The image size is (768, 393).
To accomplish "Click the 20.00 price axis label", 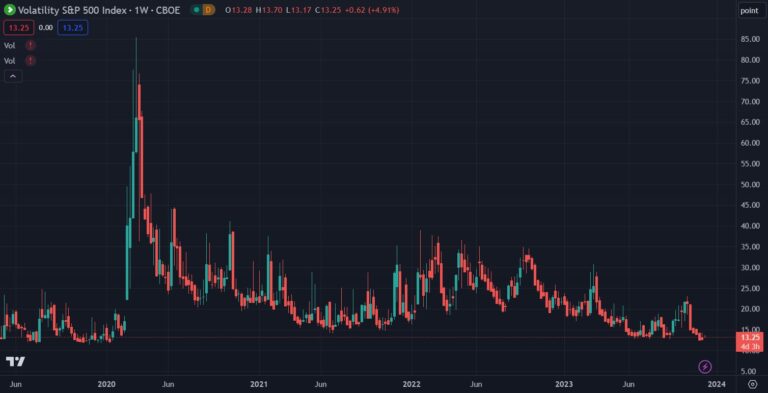I will pos(750,309).
